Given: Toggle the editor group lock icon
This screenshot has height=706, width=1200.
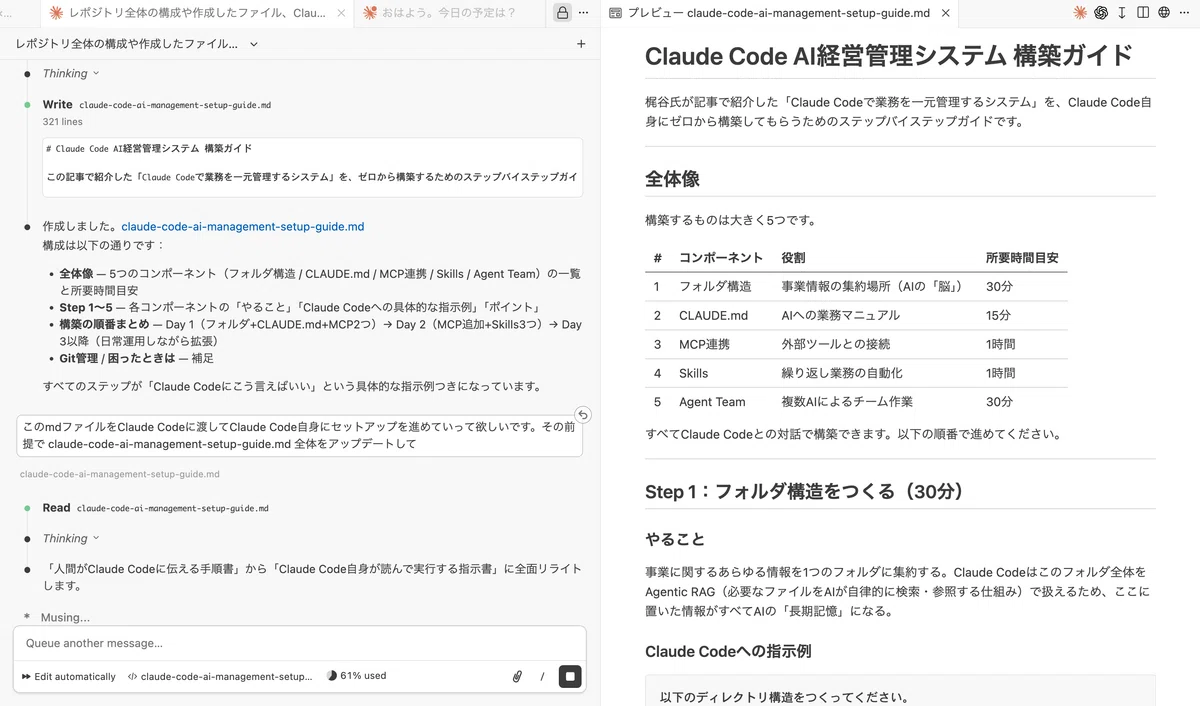Looking at the screenshot, I should tap(563, 13).
